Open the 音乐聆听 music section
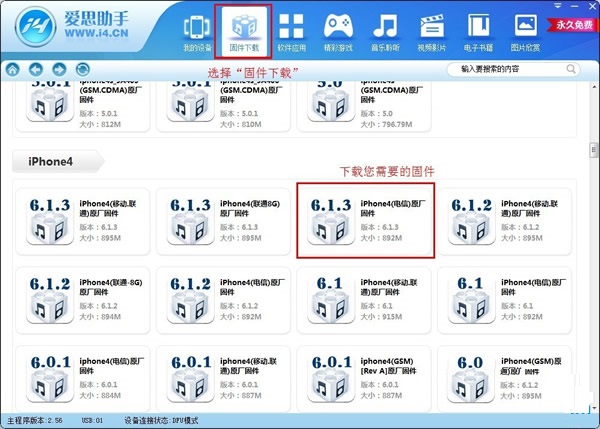The image size is (600, 429). (x=385, y=34)
